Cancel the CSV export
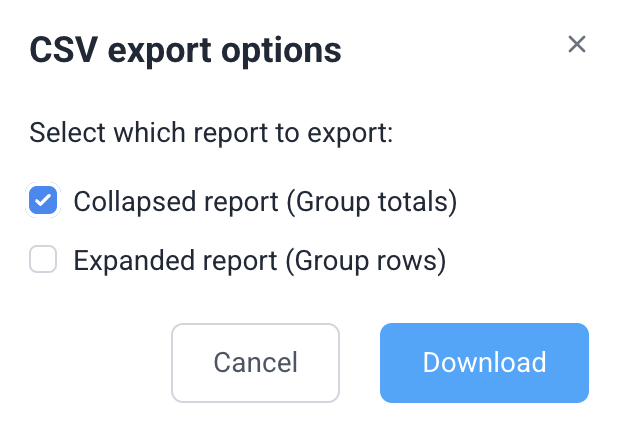This screenshot has height=430, width=618. (256, 362)
